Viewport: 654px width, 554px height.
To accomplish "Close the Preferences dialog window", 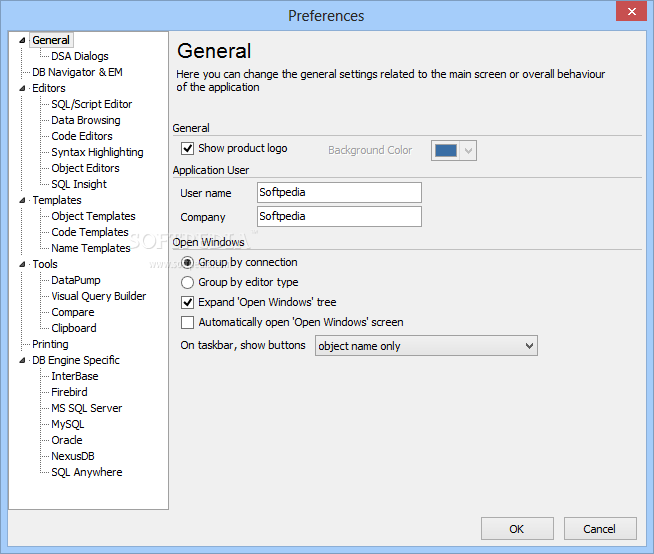I will coord(629,14).
